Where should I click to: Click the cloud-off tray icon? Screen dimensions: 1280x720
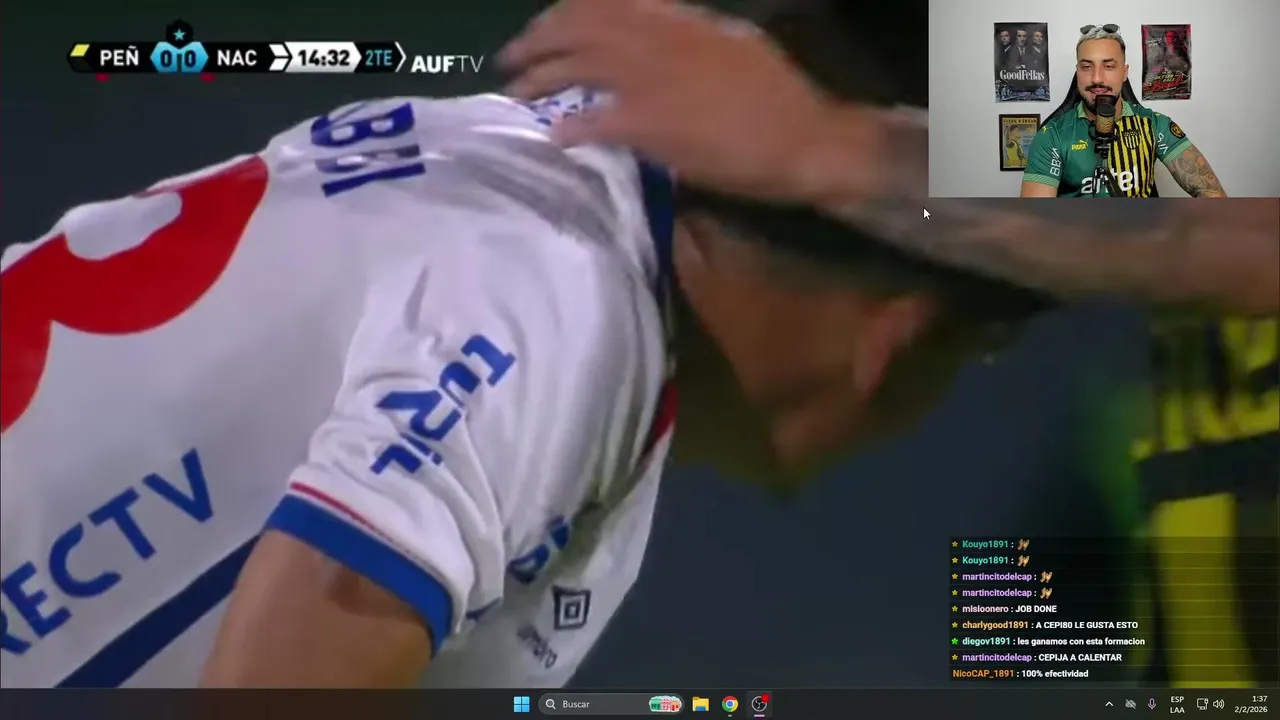pos(1130,704)
